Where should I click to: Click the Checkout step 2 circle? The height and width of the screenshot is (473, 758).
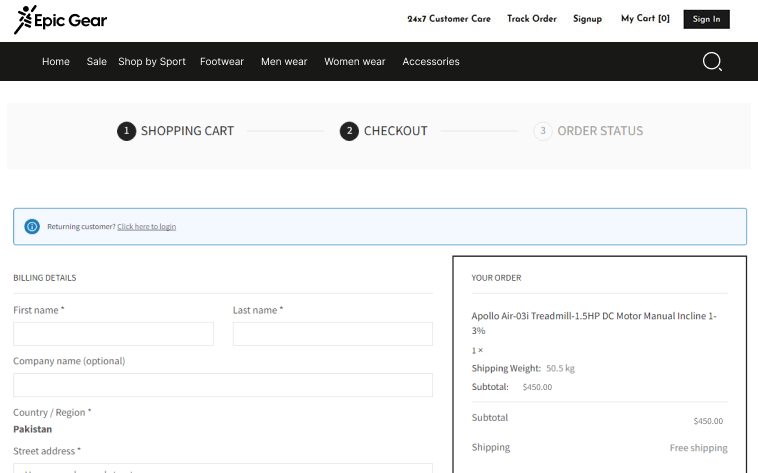tap(349, 131)
